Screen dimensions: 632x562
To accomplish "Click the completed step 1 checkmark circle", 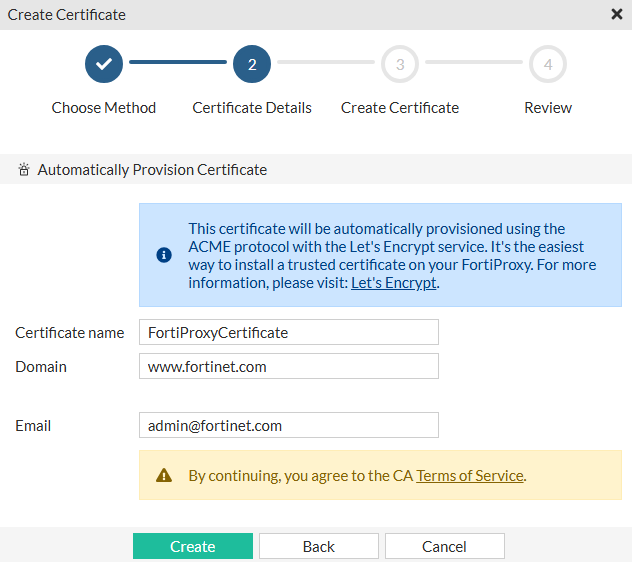I will click(x=104, y=64).
